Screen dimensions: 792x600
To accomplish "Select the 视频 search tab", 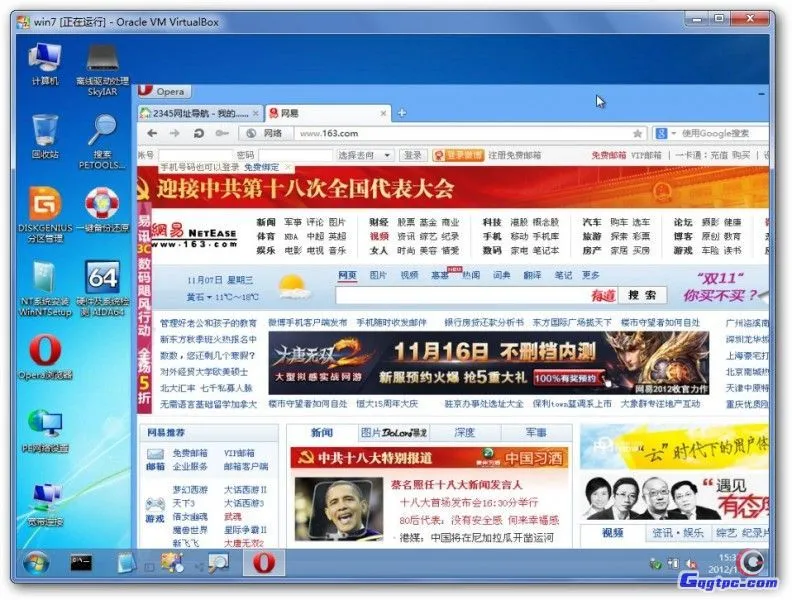I will tap(409, 275).
